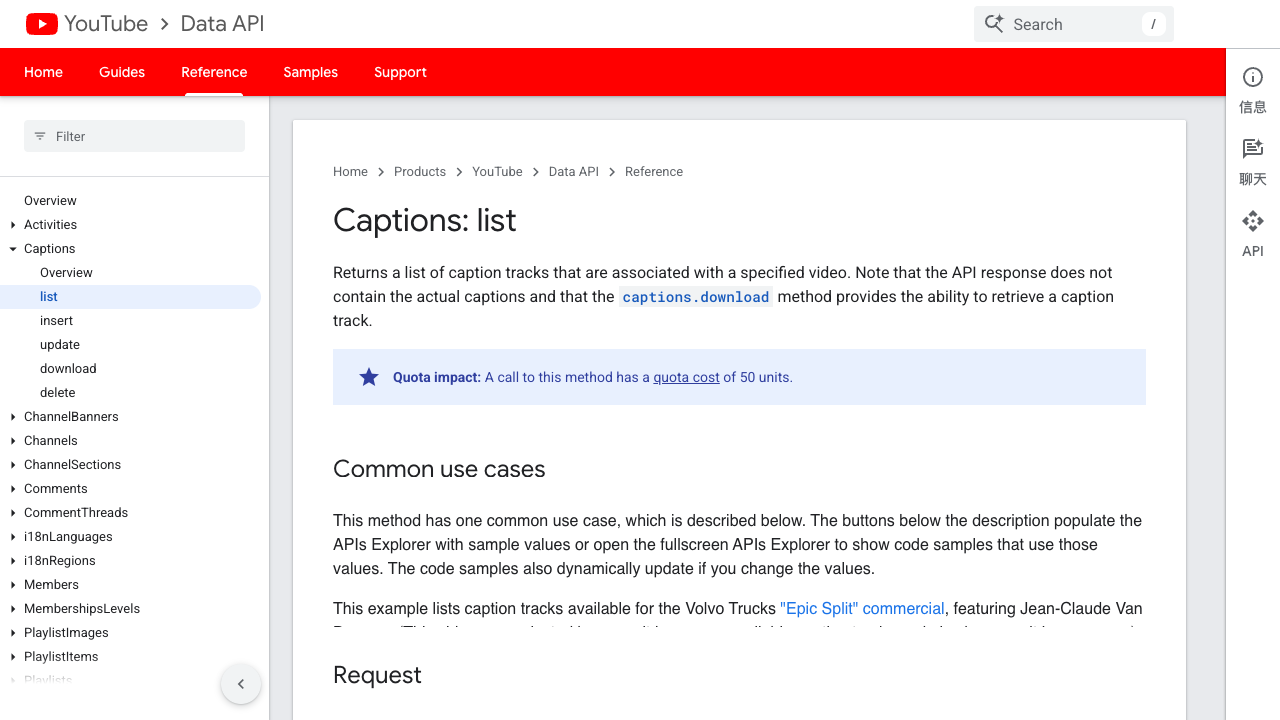Click the Captions: list heading
Screen dimensions: 1280x720
pos(424,220)
